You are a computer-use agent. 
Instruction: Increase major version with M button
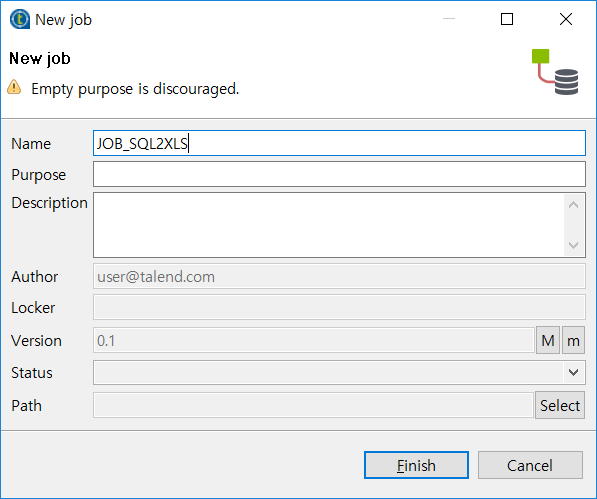548,340
